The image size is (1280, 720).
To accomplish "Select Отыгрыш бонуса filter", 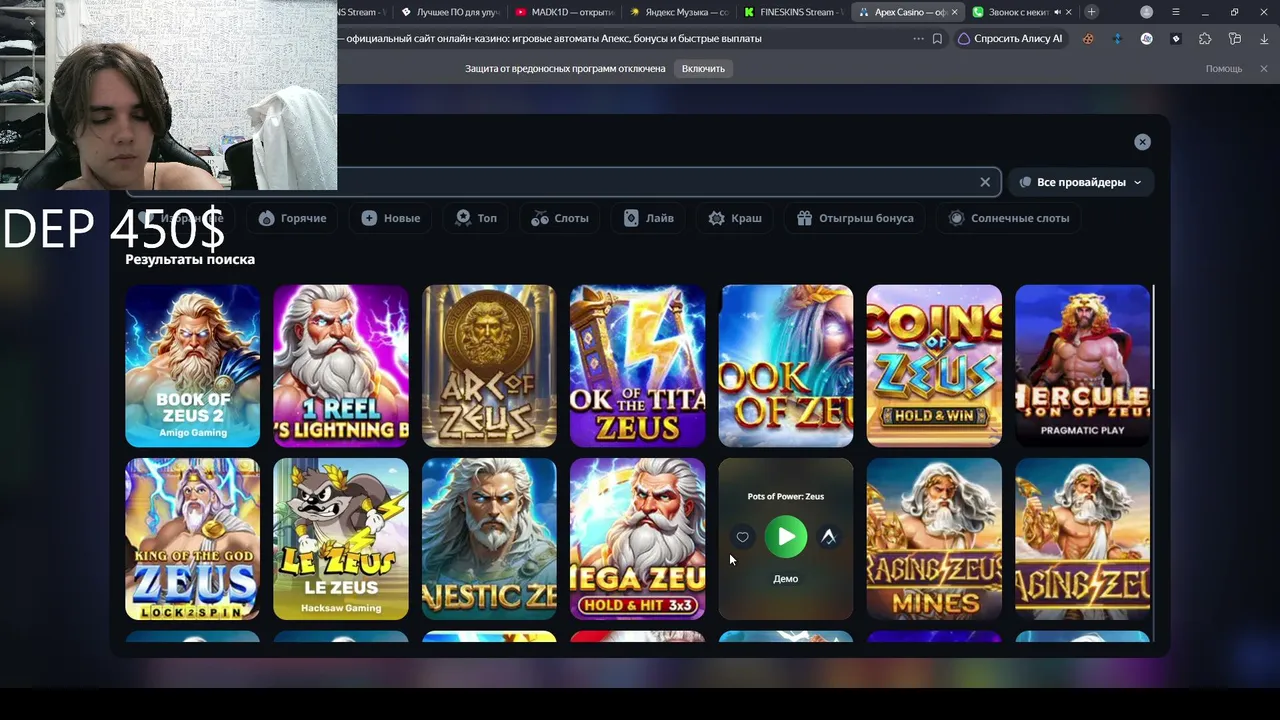I will click(x=856, y=218).
